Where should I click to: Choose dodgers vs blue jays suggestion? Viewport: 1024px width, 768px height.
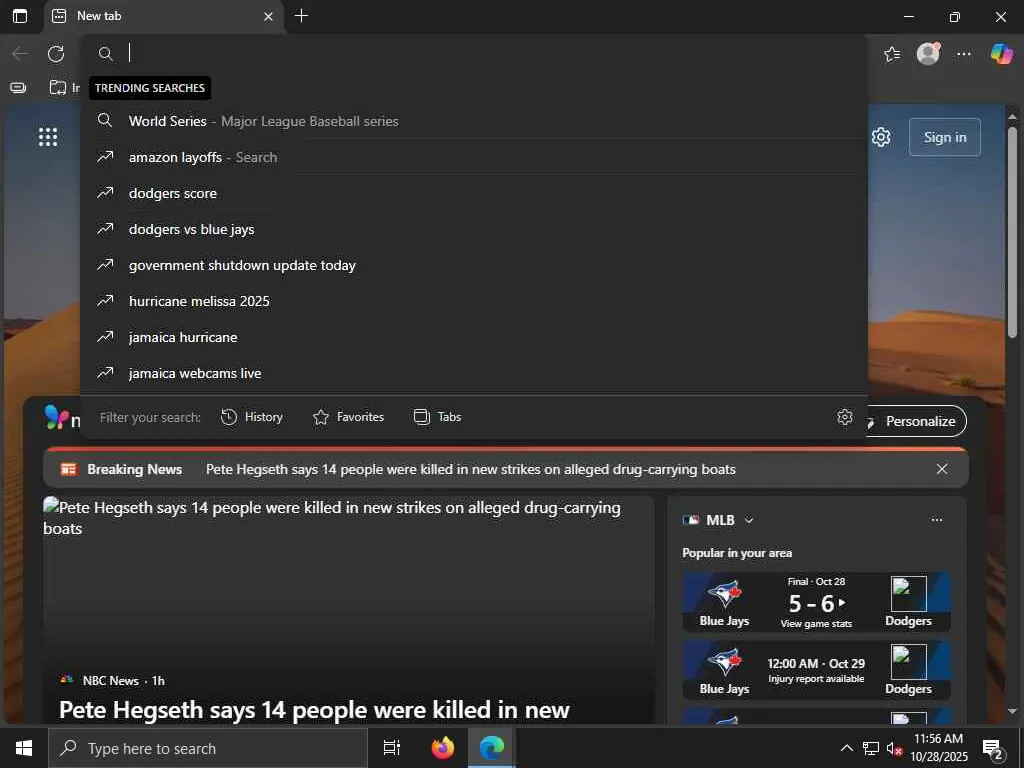(x=474, y=229)
